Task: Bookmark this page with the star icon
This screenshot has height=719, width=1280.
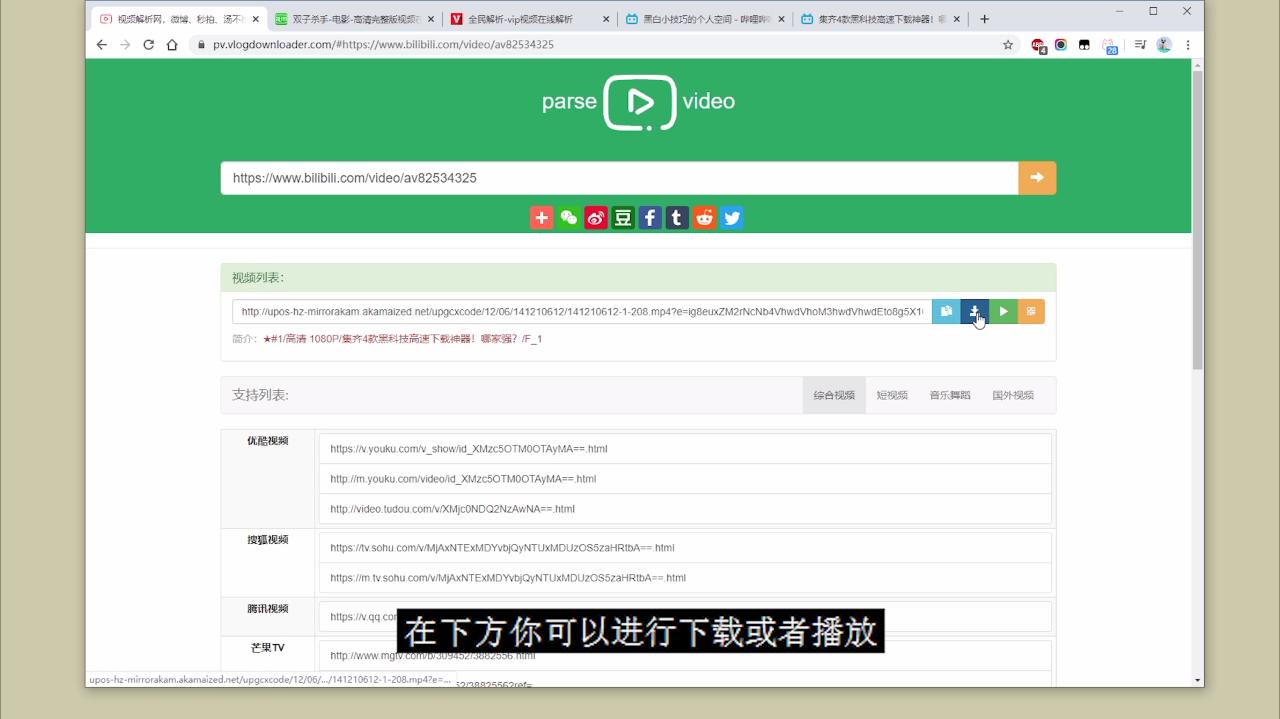Action: (x=1008, y=45)
